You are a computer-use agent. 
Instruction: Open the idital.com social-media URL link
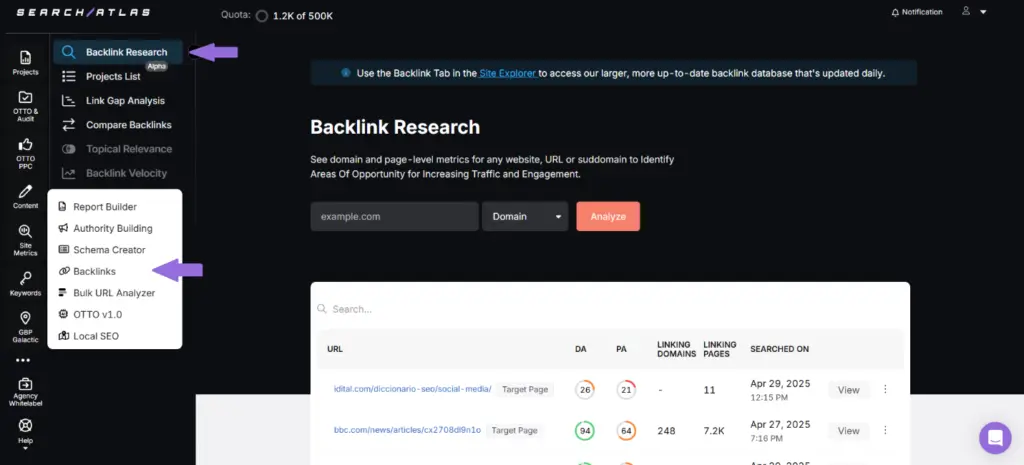tap(412, 389)
